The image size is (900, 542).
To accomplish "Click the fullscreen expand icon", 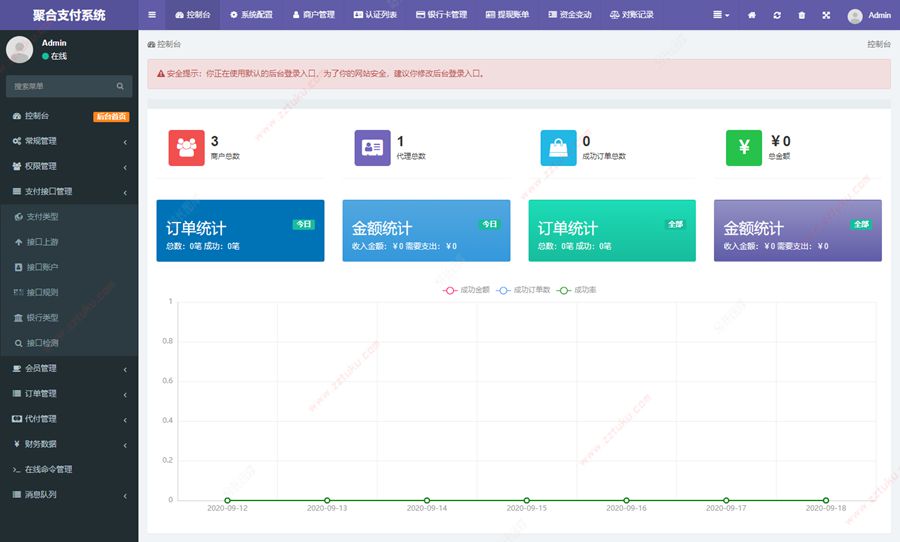I will coord(826,15).
